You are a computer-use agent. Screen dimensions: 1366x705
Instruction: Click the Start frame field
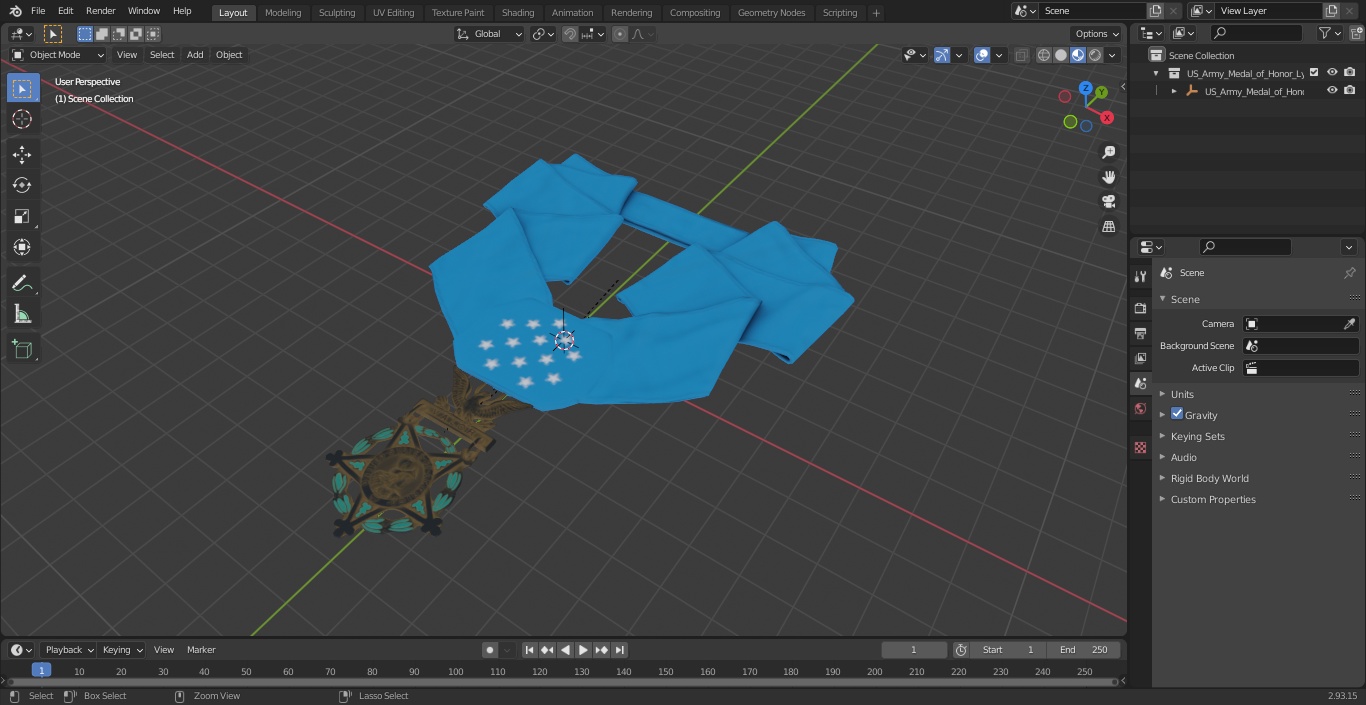tap(1008, 650)
